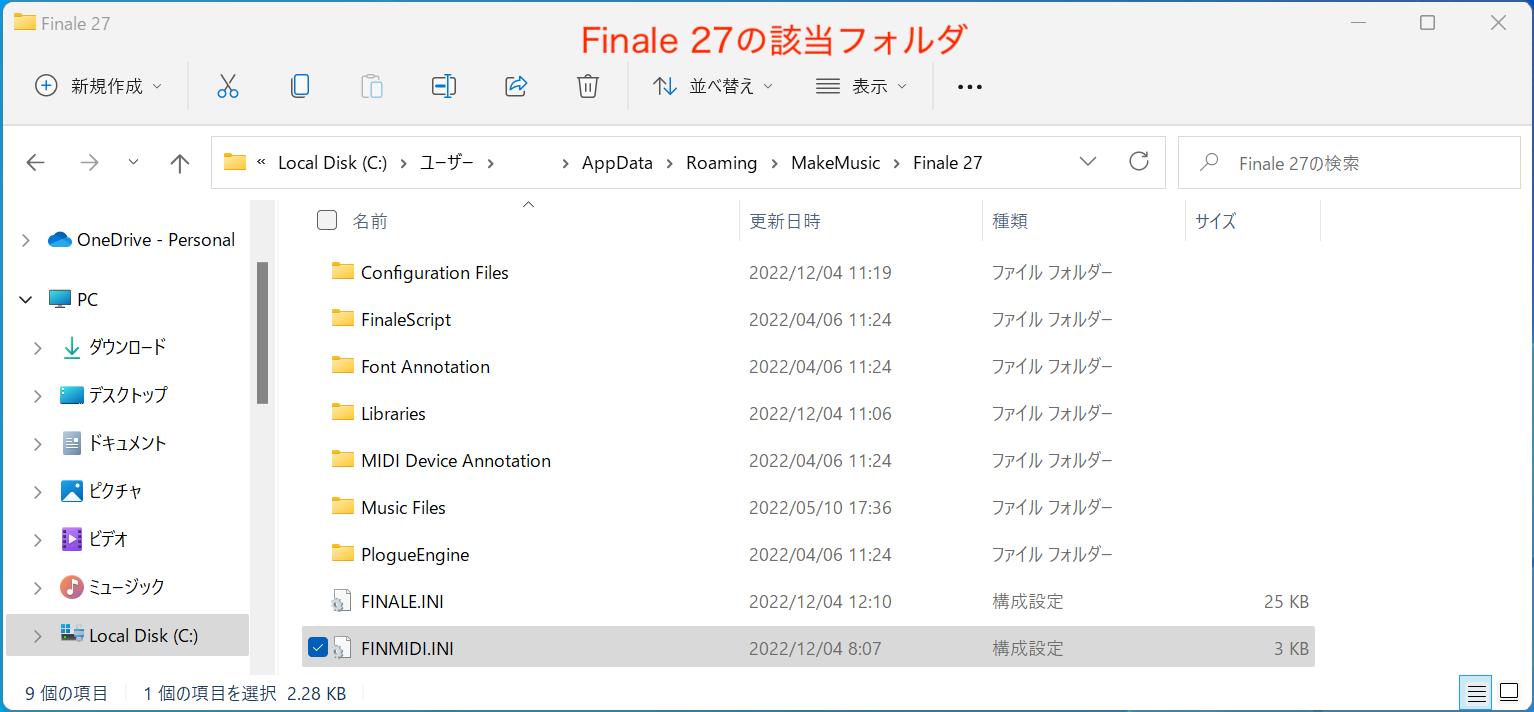Sort by サイズ column header
This screenshot has width=1534, height=712.
[x=1215, y=221]
